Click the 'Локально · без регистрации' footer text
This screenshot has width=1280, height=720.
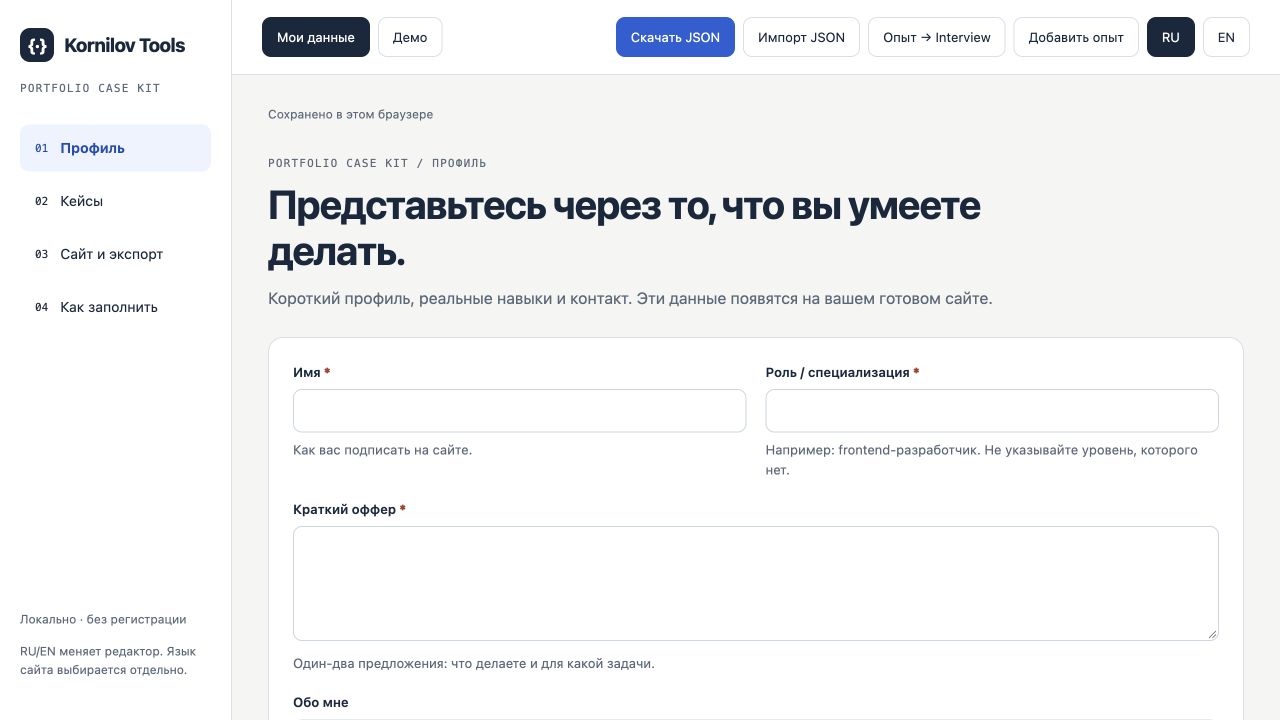(103, 619)
